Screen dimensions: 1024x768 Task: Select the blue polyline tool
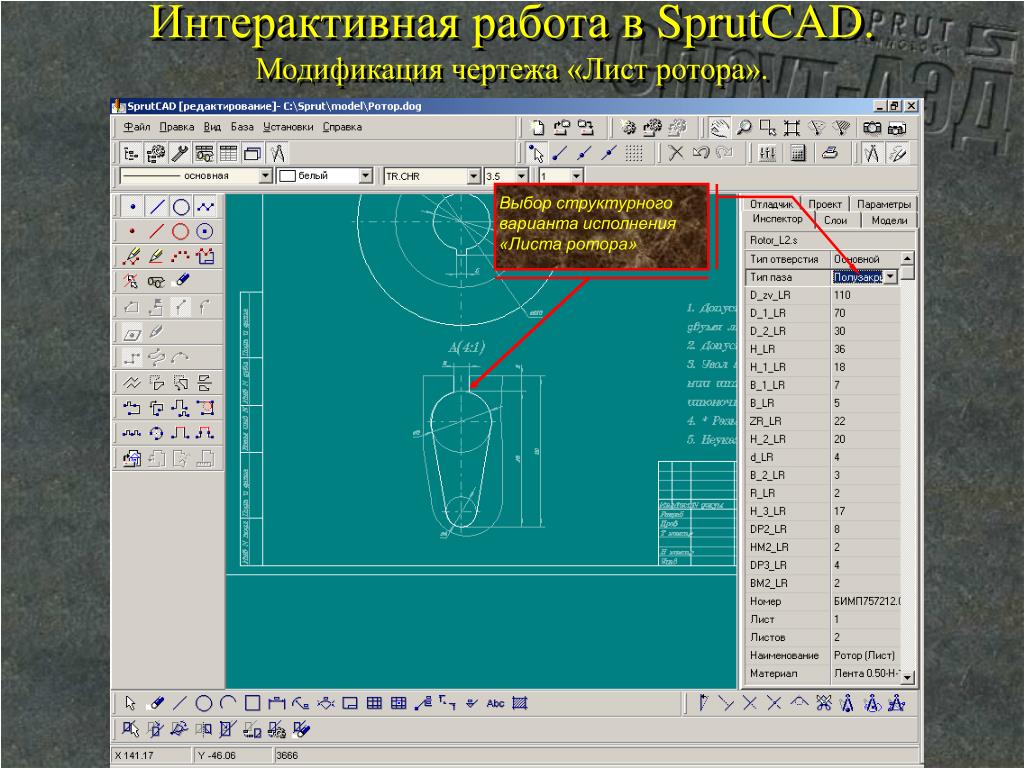(205, 208)
